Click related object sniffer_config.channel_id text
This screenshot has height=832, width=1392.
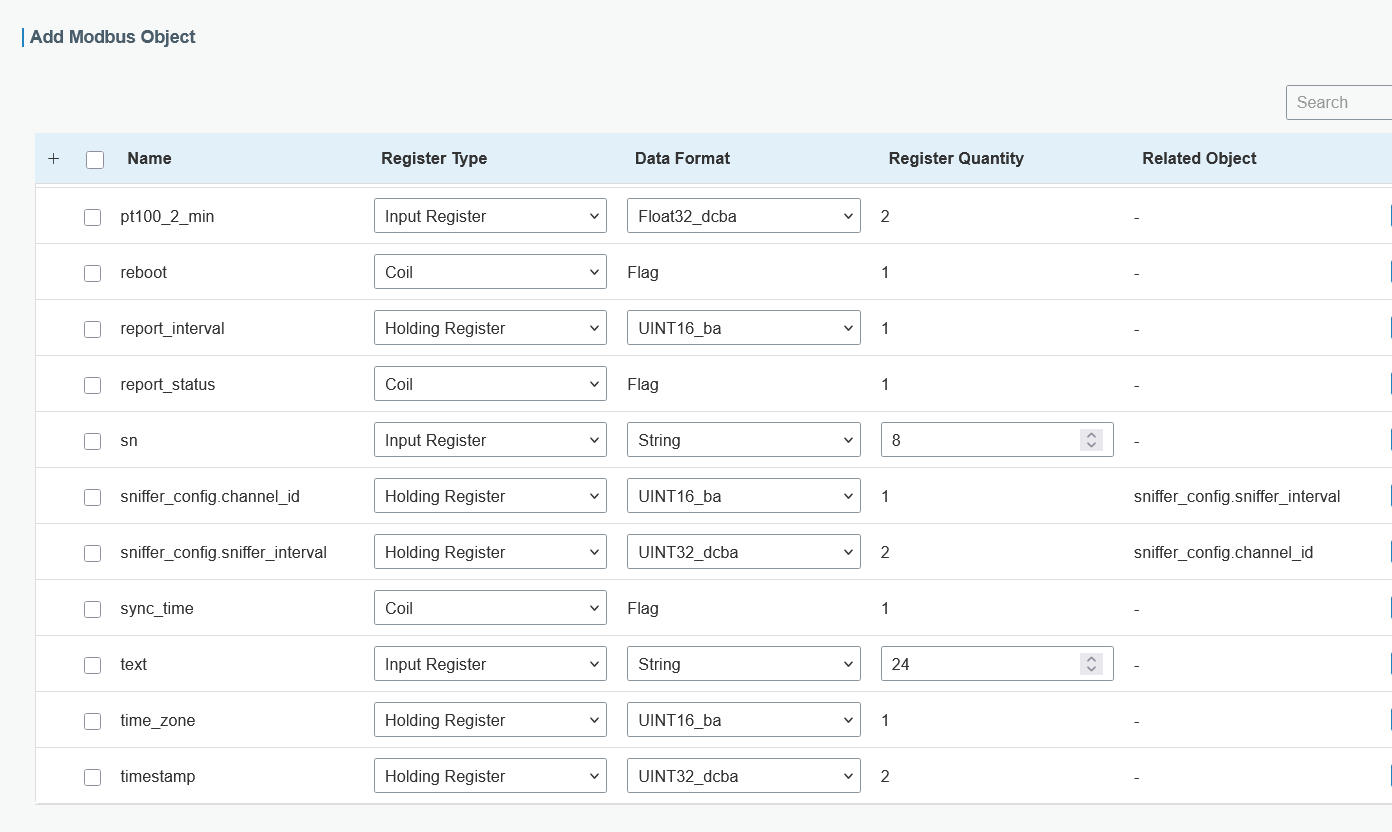coord(1223,553)
